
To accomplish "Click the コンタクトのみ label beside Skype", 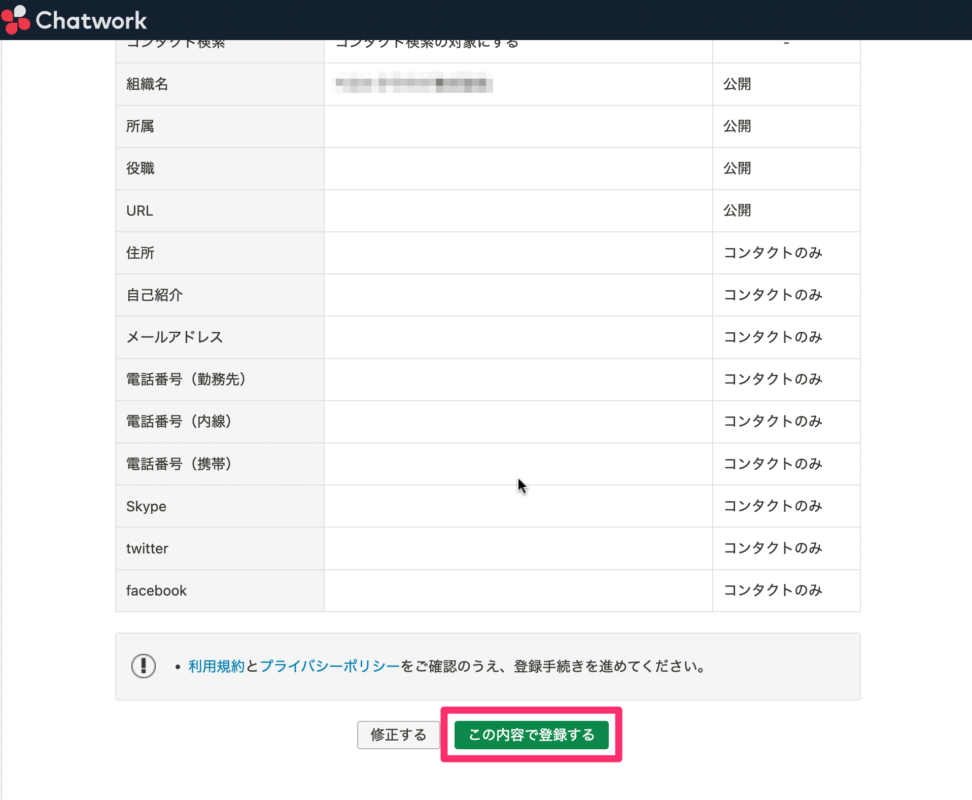I will pyautogui.click(x=775, y=506).
